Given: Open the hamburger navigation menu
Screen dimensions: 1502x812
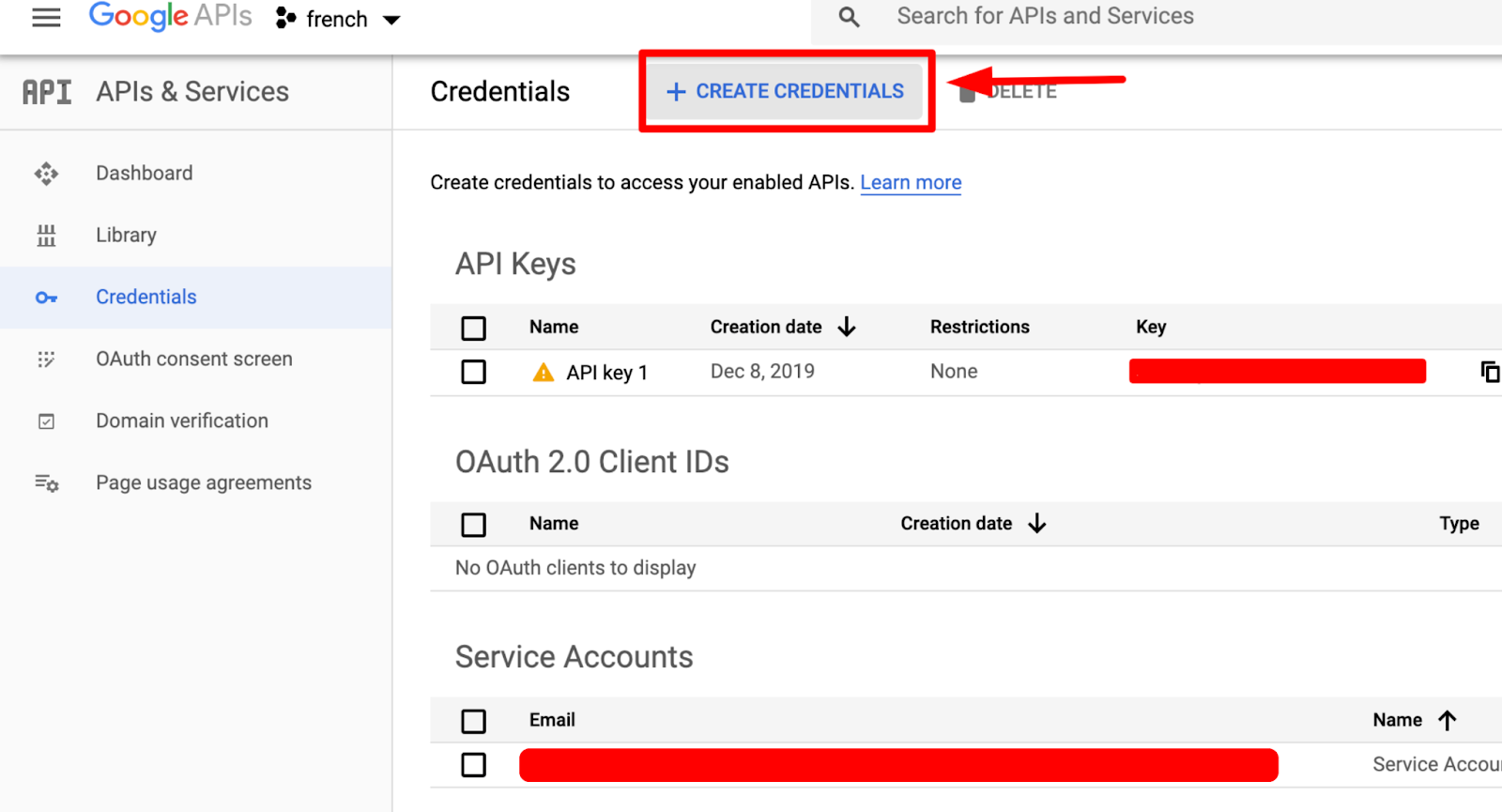Looking at the screenshot, I should pos(46,18).
